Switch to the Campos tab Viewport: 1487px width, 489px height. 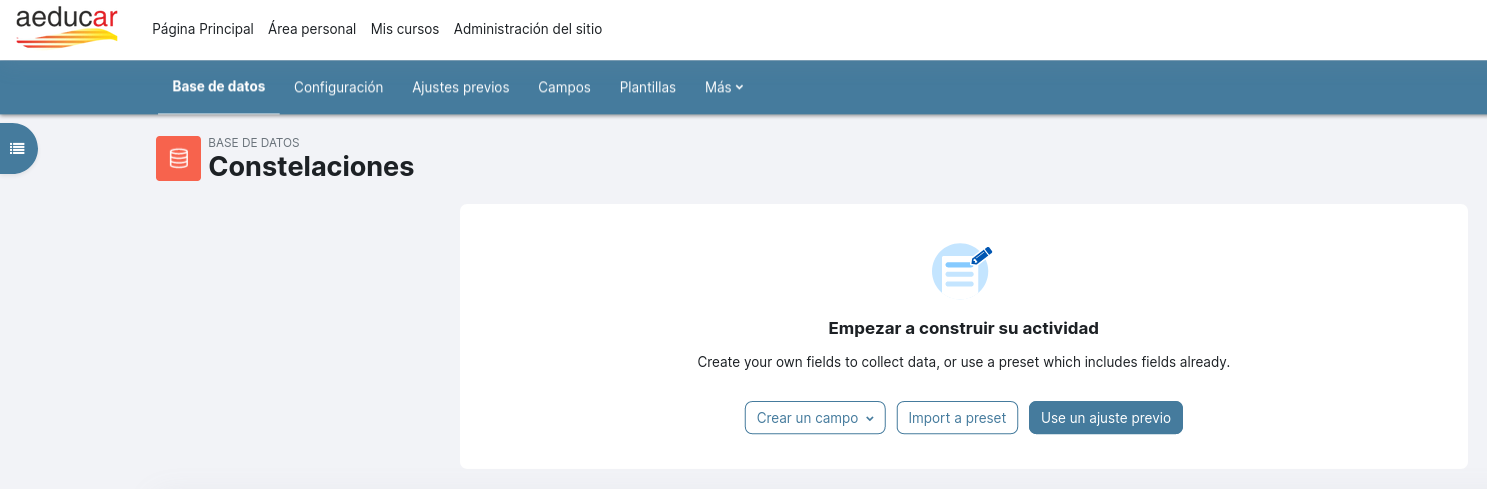click(x=565, y=87)
